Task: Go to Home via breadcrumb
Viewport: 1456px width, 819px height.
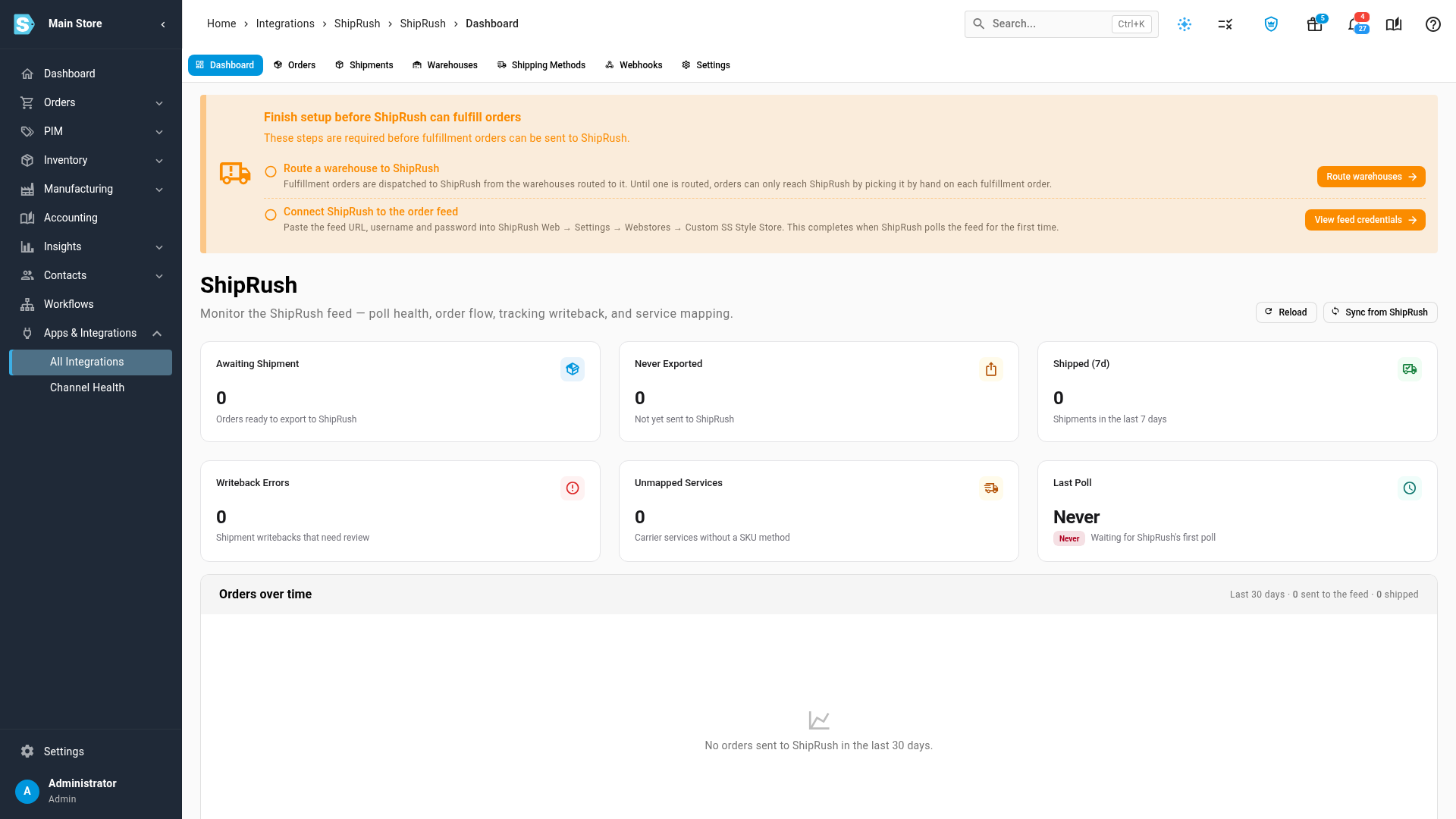Action: (221, 24)
